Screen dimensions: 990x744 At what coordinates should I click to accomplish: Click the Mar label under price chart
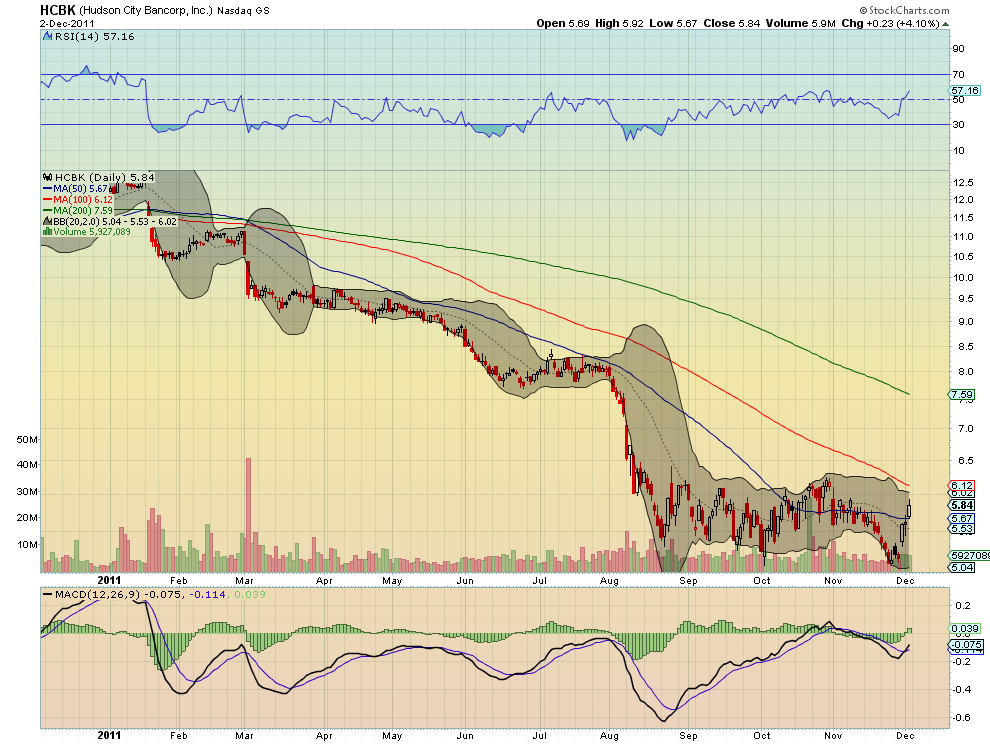pos(244,580)
